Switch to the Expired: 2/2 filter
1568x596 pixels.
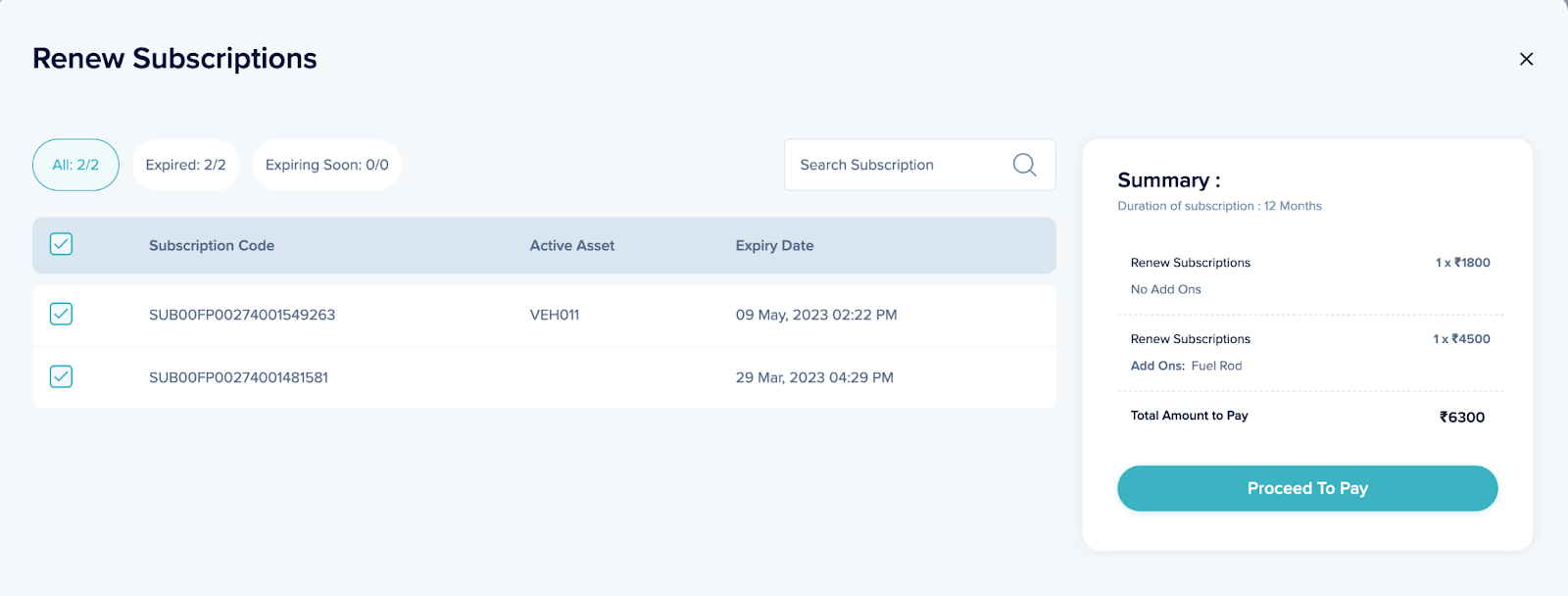185,165
